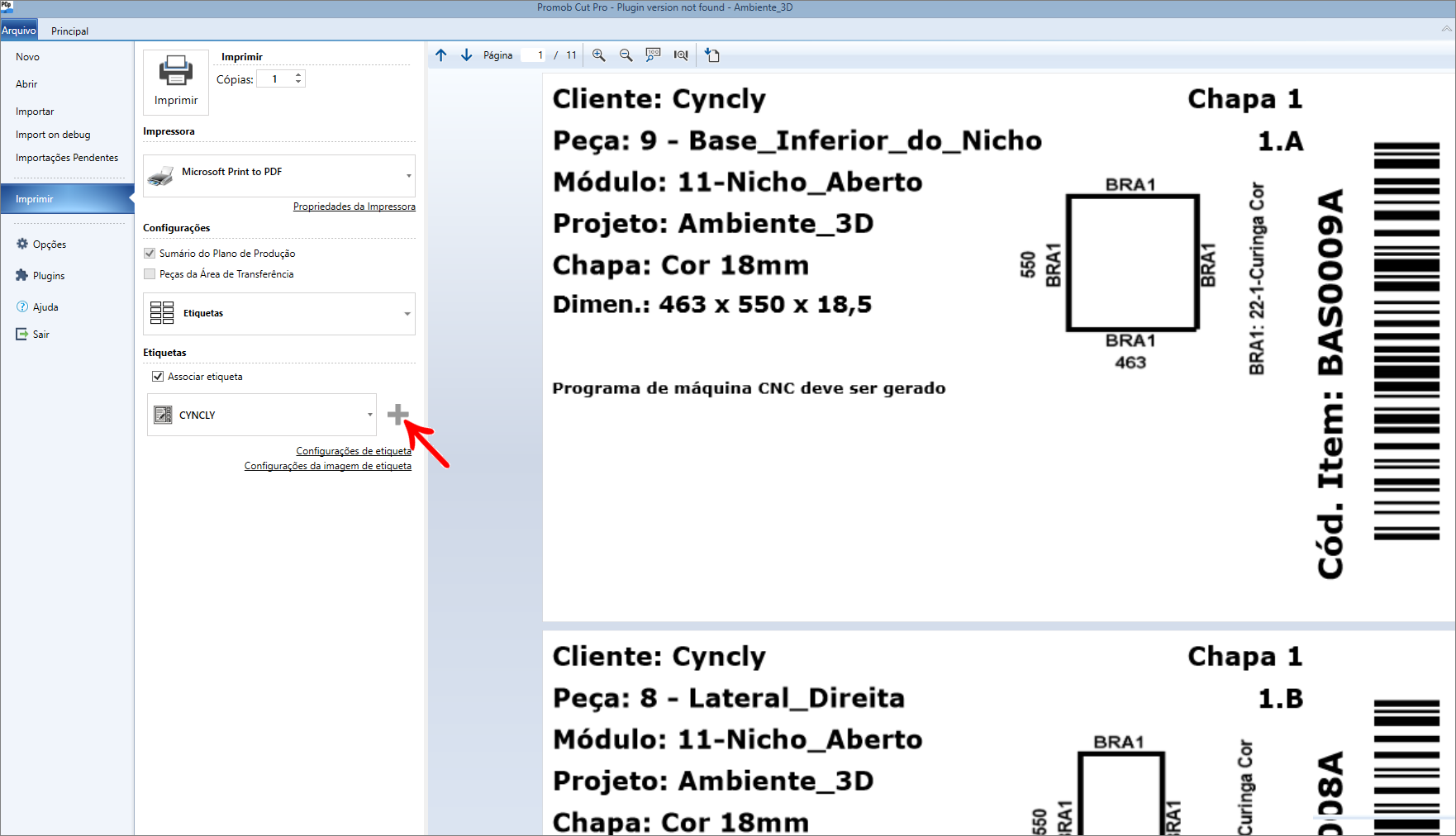Collapse the ribbon with top-right chevron
1456x836 pixels.
[1446, 29]
